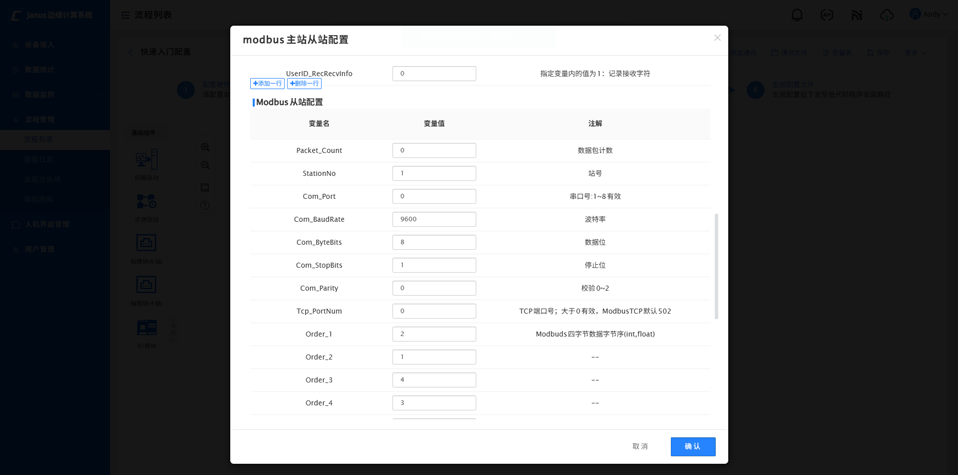Click the Com_Port value input
Screen dimensions: 958x475
point(434,196)
